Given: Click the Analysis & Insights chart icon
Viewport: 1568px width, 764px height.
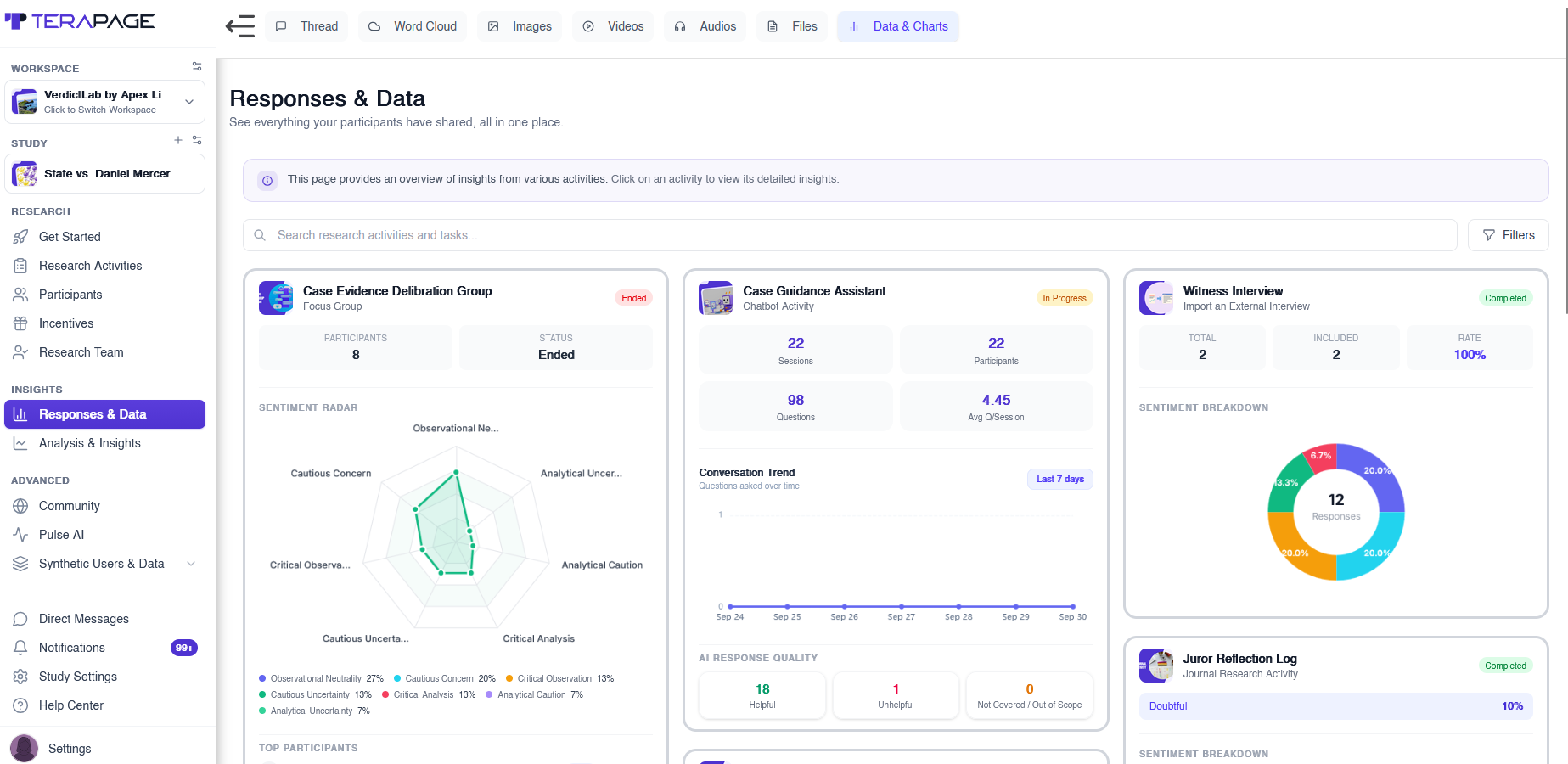Looking at the screenshot, I should (x=20, y=443).
